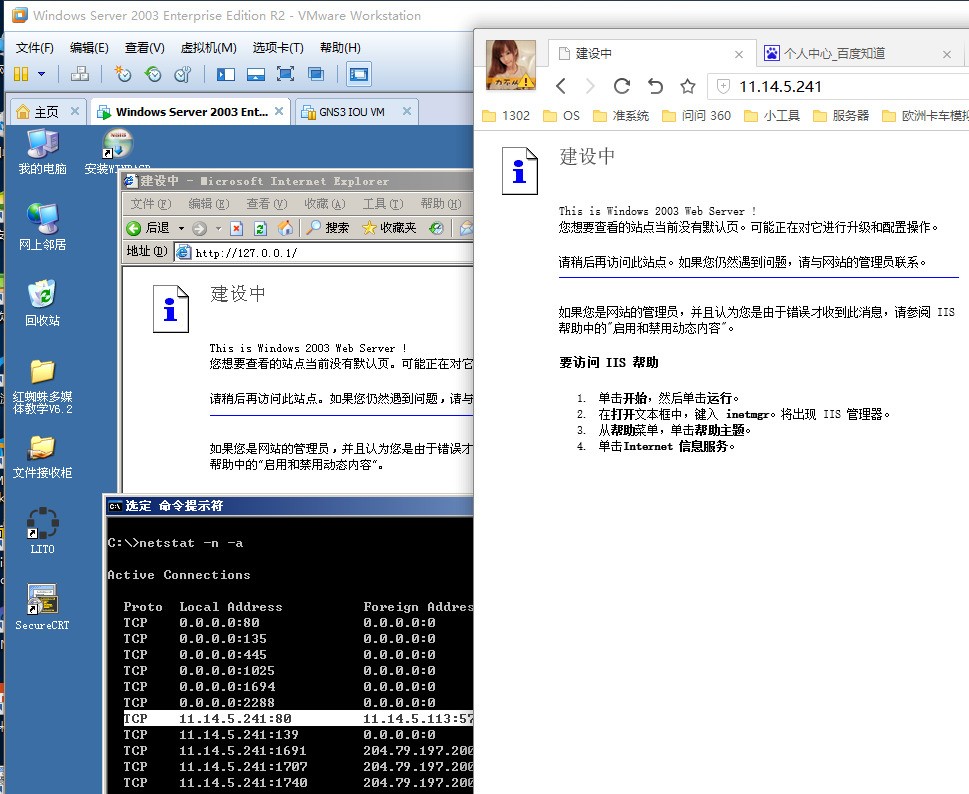Open Internet Explorer 工具(T) menu

click(383, 204)
